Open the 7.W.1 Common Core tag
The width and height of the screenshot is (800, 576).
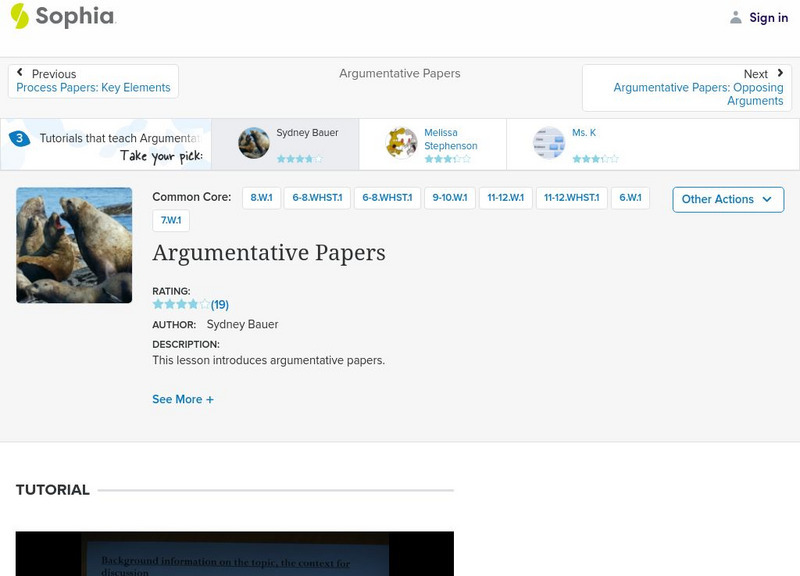click(x=171, y=220)
